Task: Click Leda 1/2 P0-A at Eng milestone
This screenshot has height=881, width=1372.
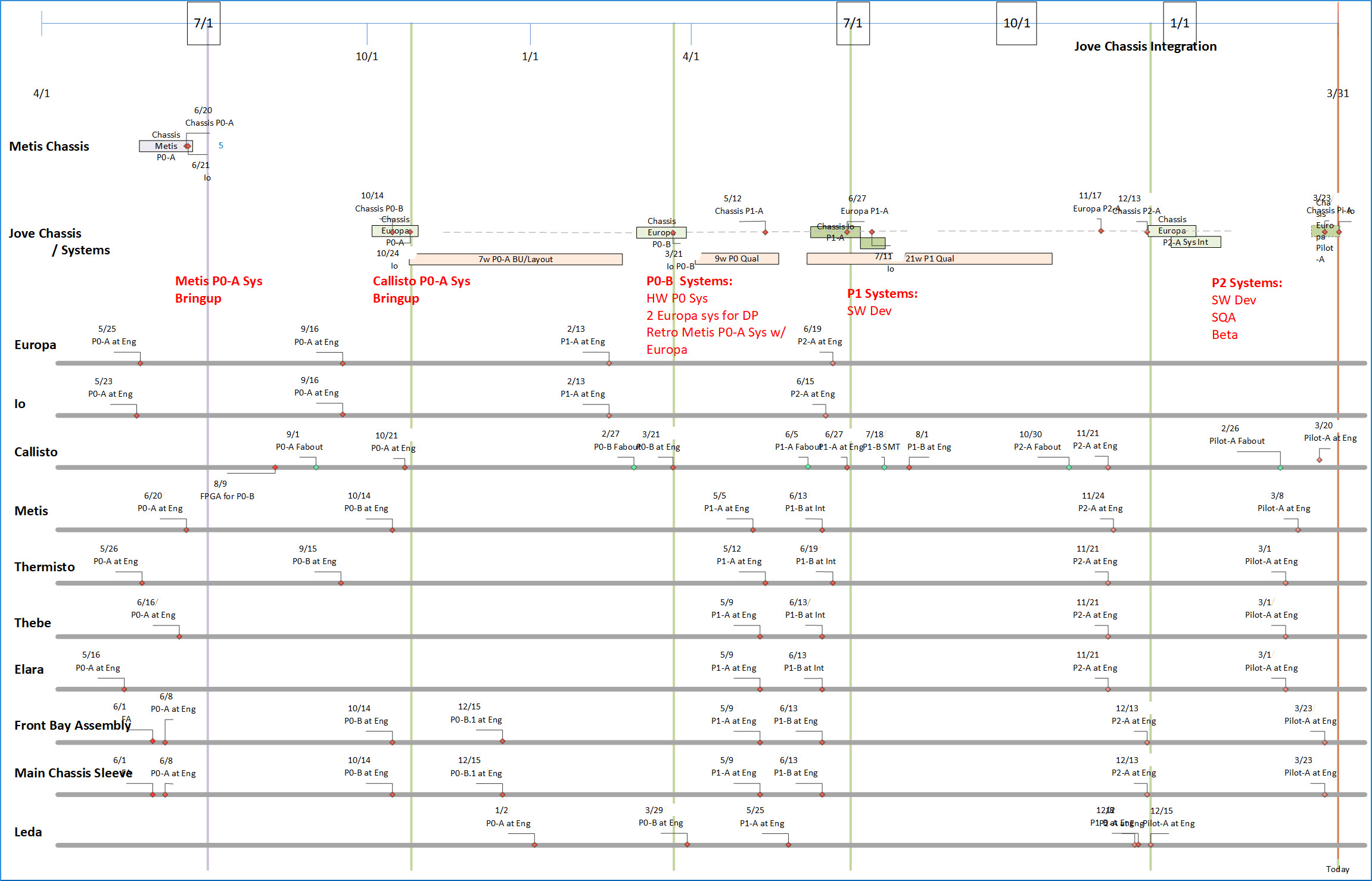Action: tap(534, 845)
